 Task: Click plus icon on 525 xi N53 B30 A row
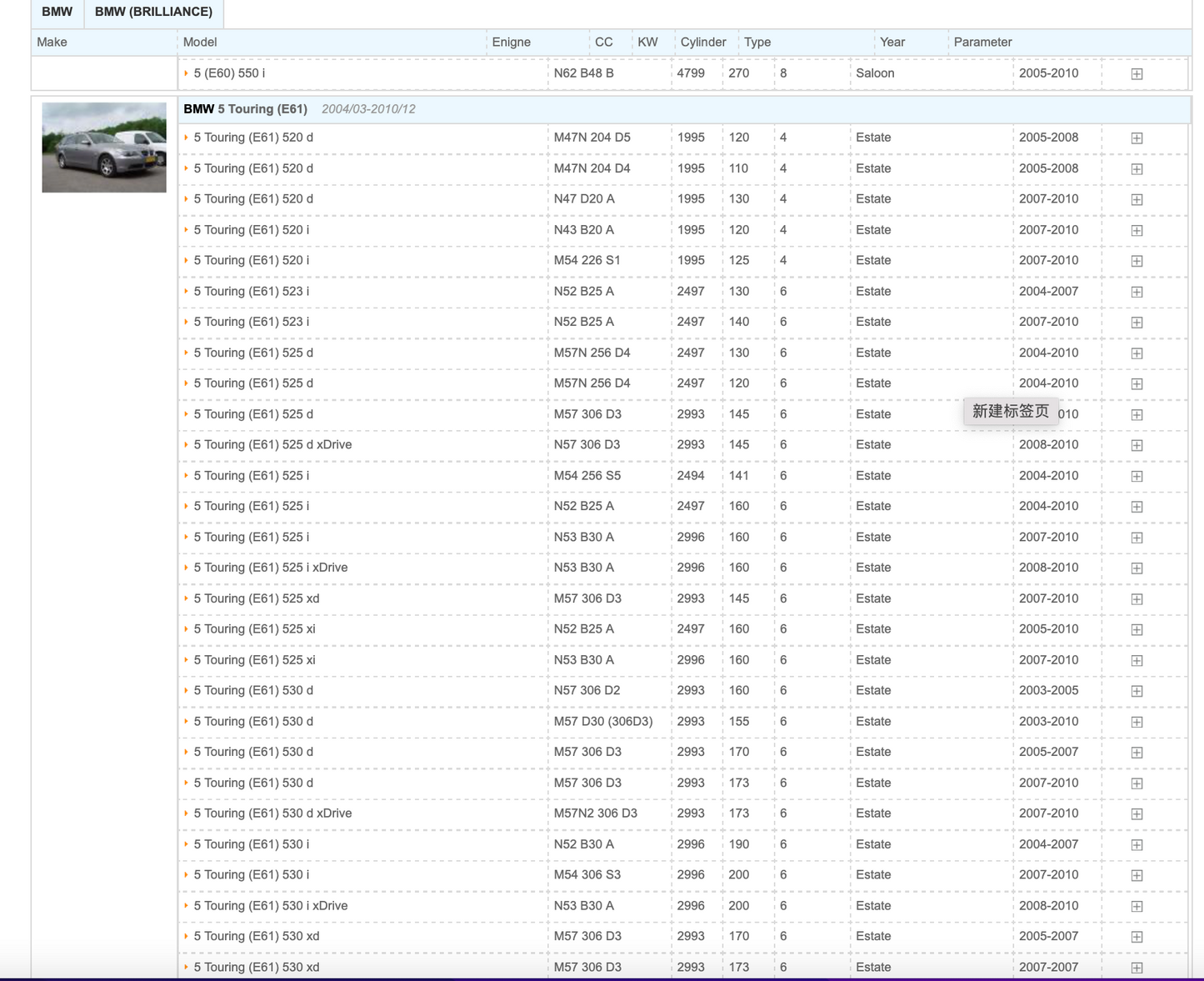(x=1137, y=661)
